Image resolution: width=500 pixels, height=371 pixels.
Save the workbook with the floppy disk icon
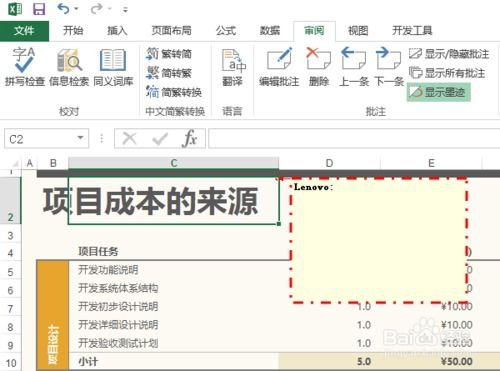click(x=39, y=9)
